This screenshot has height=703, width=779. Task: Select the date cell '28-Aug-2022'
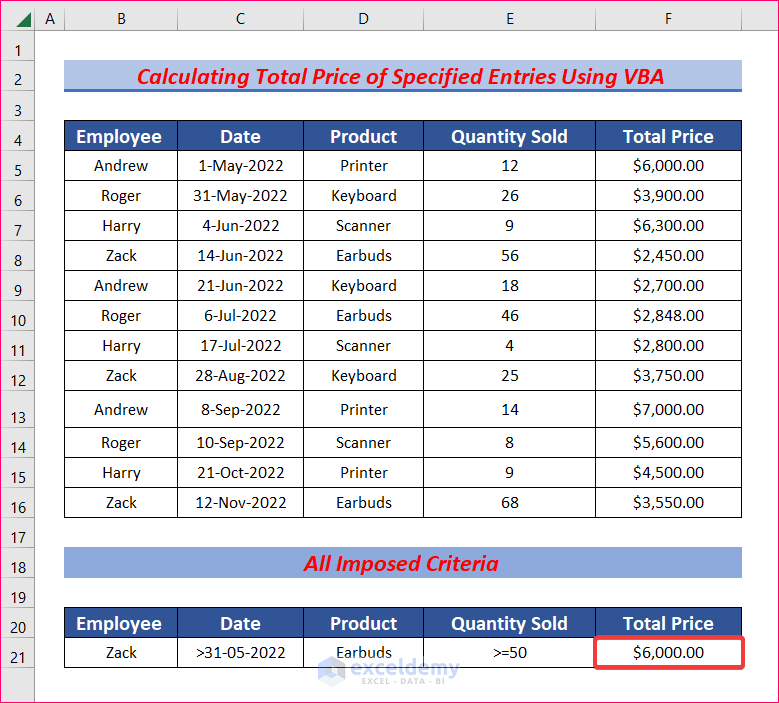[240, 376]
